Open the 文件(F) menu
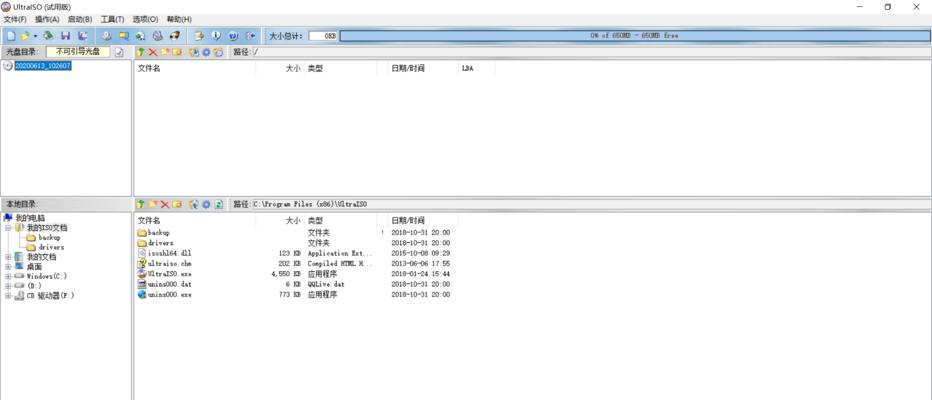 click(x=15, y=20)
